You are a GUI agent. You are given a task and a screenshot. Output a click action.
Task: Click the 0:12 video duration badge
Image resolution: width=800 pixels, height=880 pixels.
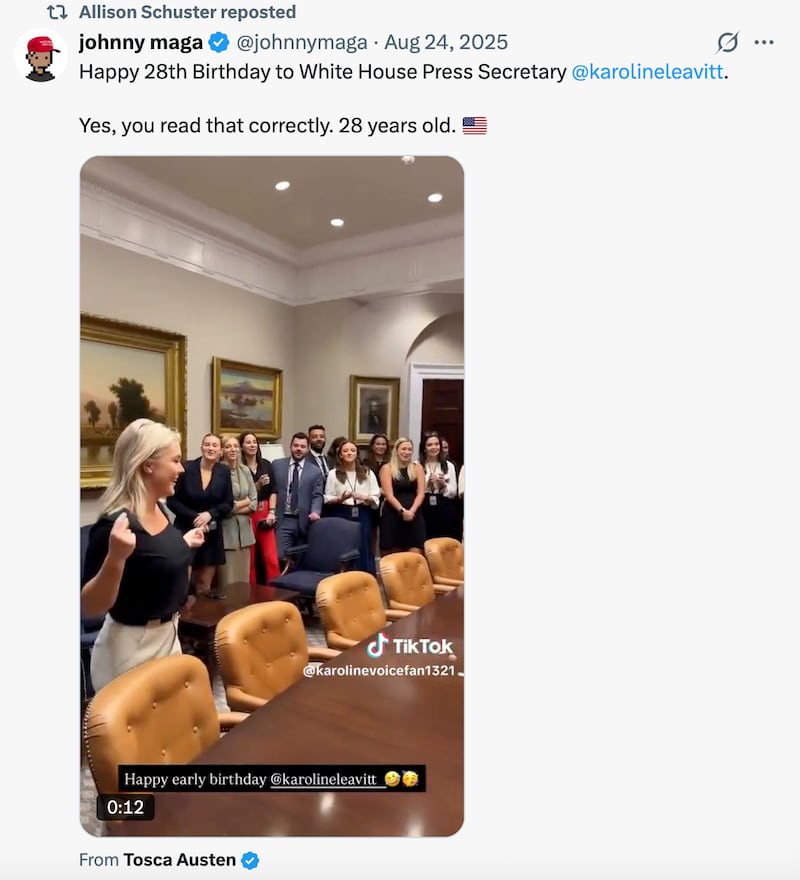click(x=125, y=807)
